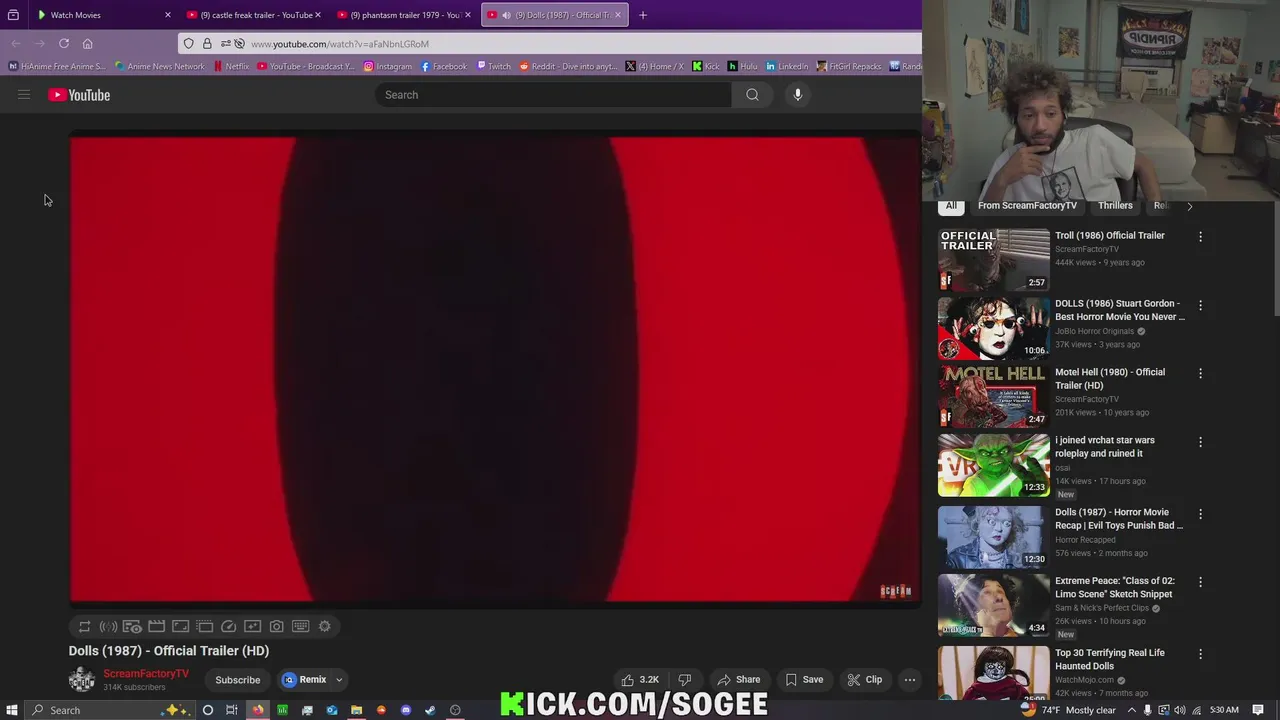This screenshot has width=1280, height=720.
Task: Reload the page in the browser
Action: [x=64, y=44]
